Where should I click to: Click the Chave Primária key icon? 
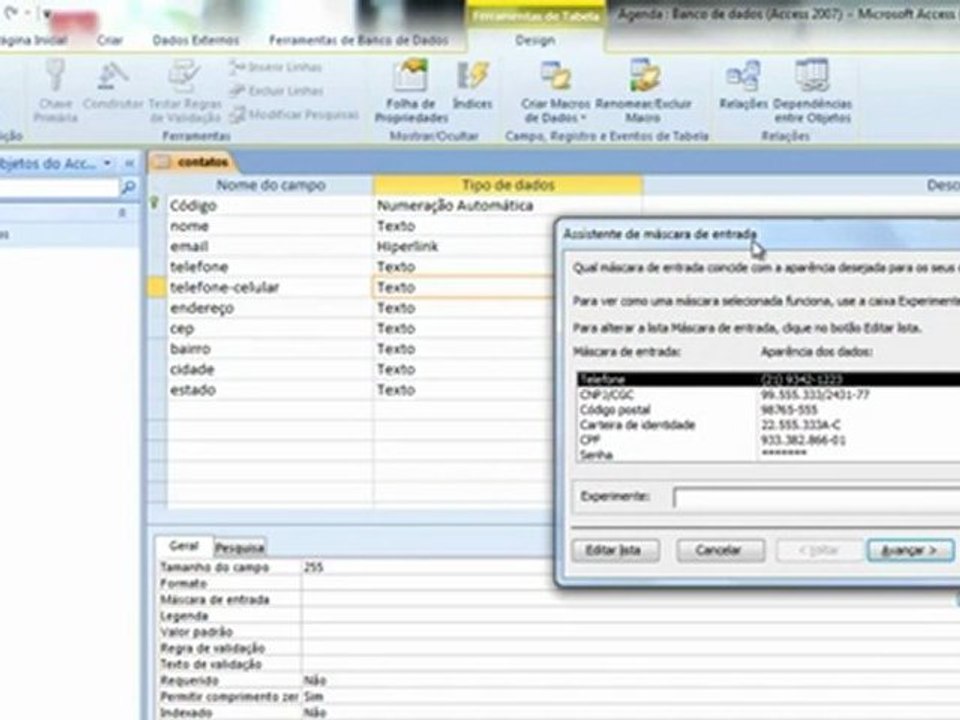point(55,76)
